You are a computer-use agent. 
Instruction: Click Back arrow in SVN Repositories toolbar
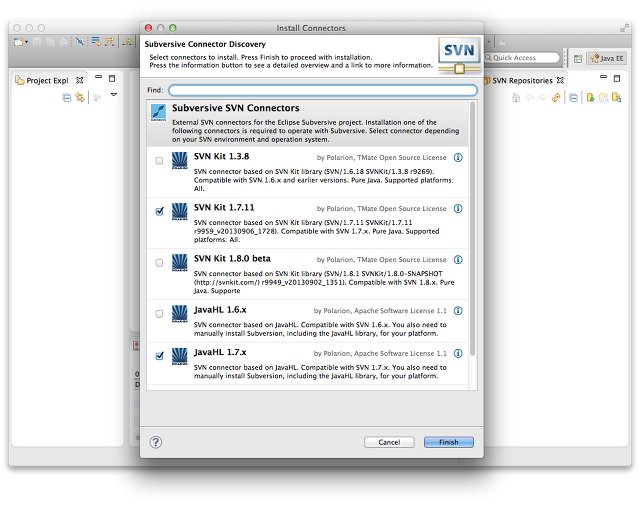[x=529, y=98]
